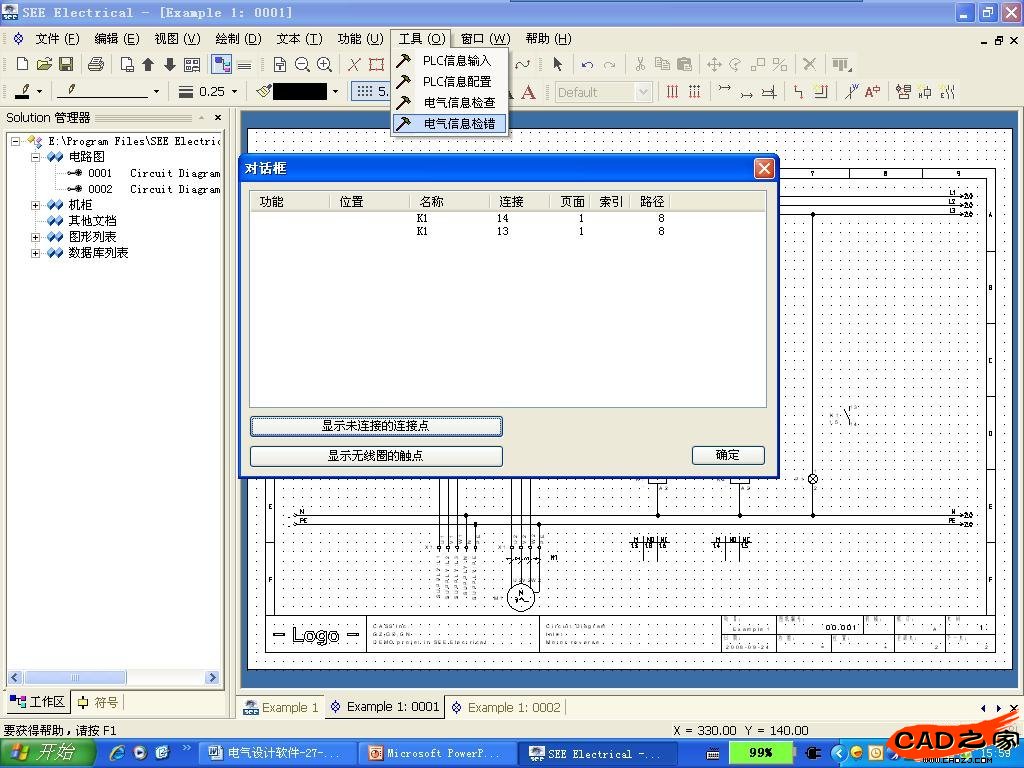Collapse the 电路图 tree node

pyautogui.click(x=36, y=157)
